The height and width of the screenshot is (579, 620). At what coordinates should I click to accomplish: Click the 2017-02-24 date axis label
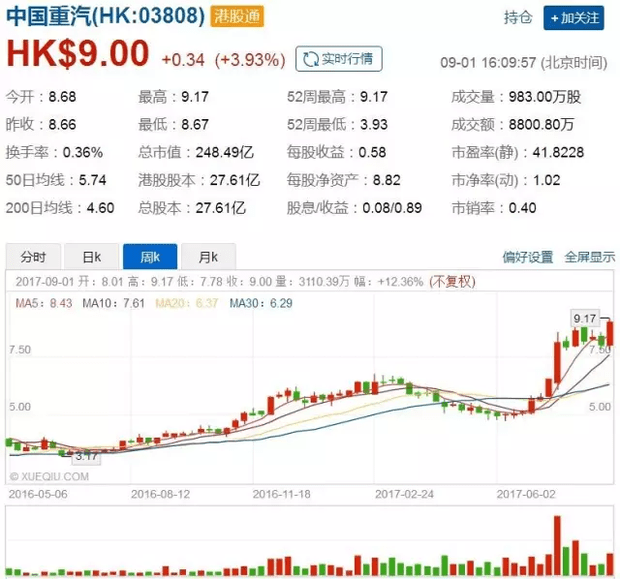click(x=404, y=494)
